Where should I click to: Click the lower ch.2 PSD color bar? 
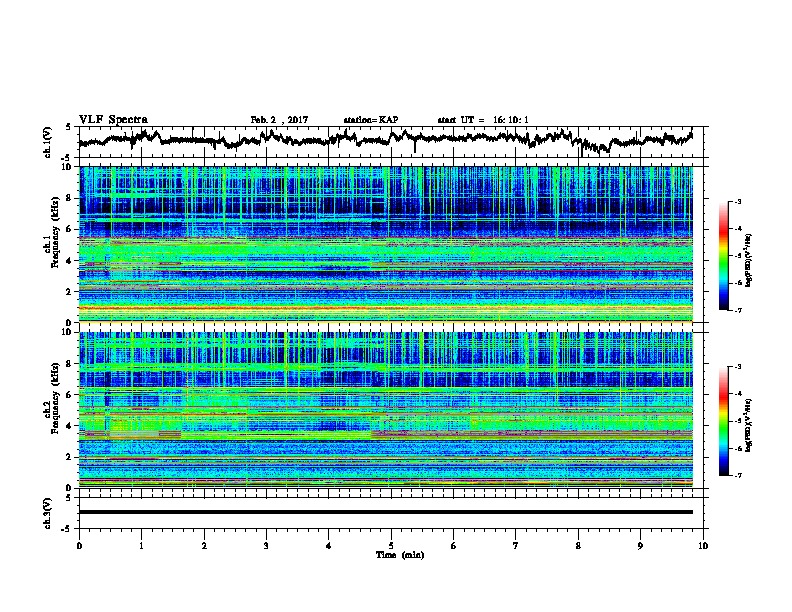[x=723, y=421]
